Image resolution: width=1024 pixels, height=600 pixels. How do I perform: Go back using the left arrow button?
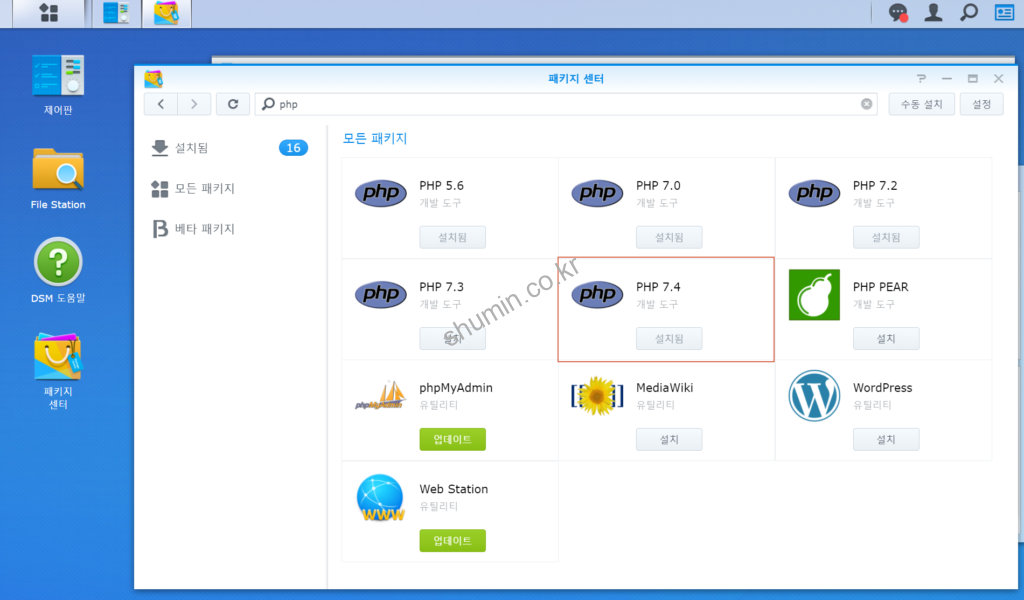coord(161,104)
